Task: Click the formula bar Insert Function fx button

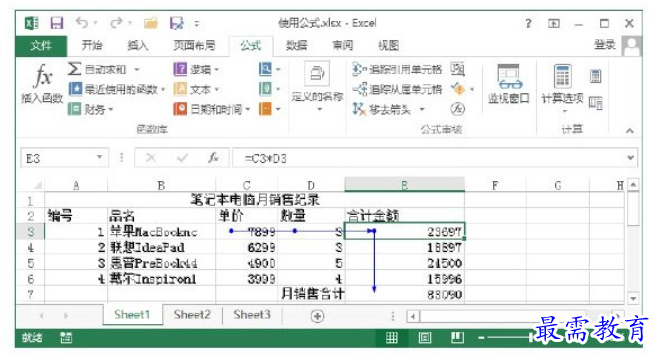Action: click(213, 158)
